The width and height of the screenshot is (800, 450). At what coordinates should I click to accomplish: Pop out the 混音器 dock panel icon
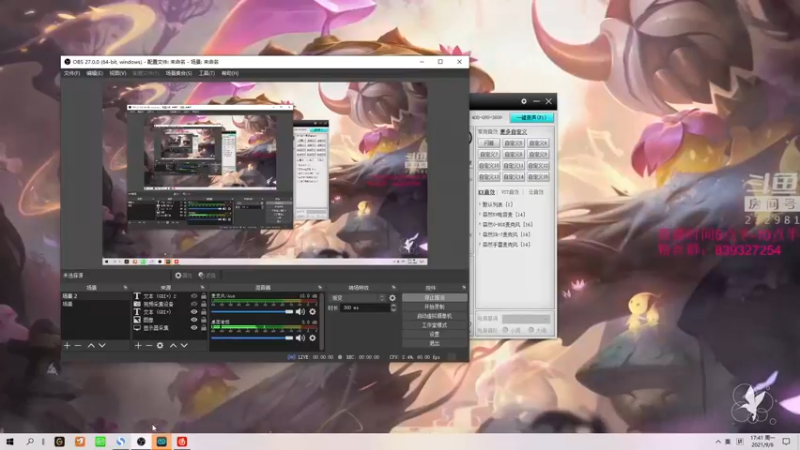point(320,288)
